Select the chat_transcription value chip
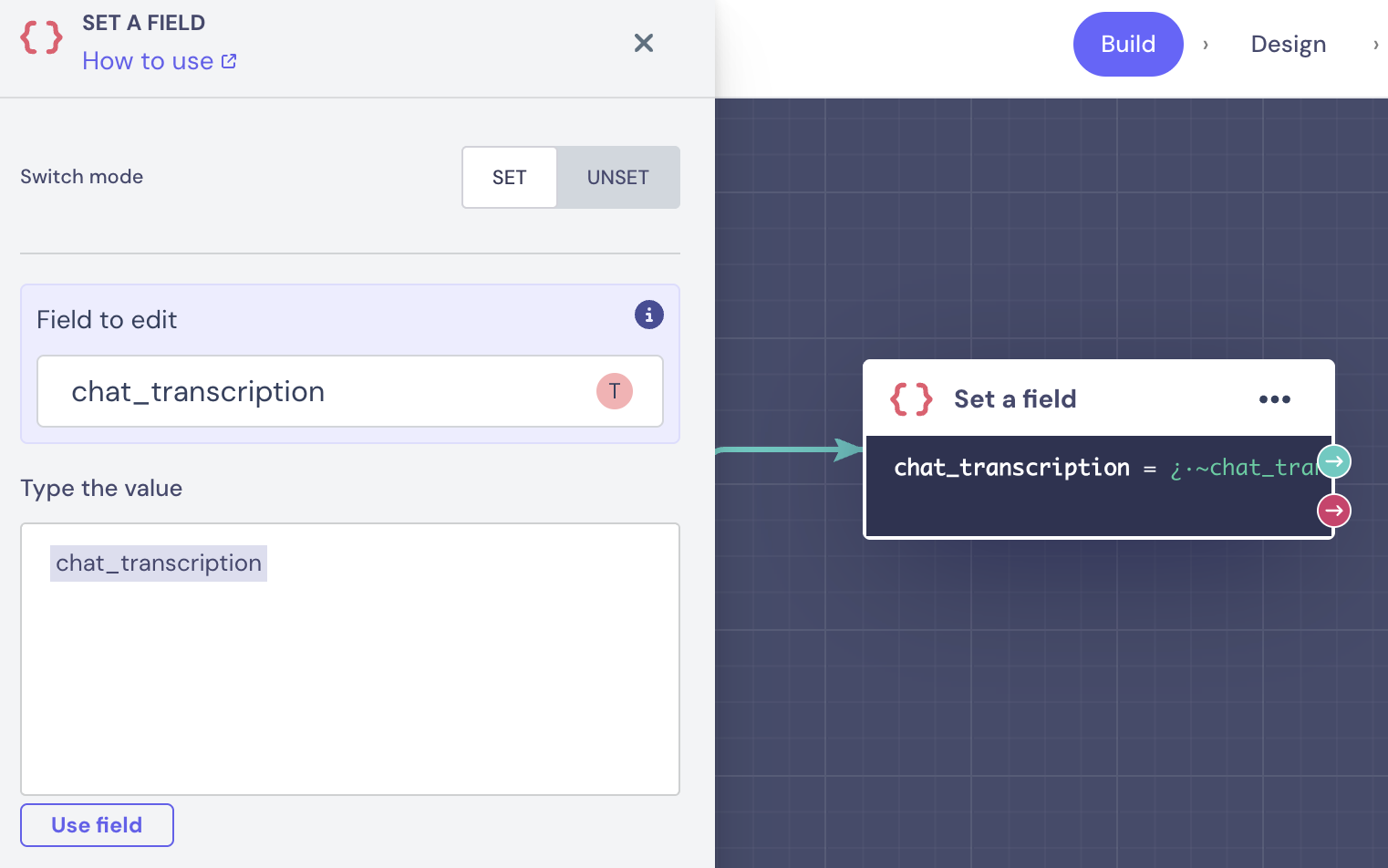This screenshot has height=868, width=1388. (159, 563)
